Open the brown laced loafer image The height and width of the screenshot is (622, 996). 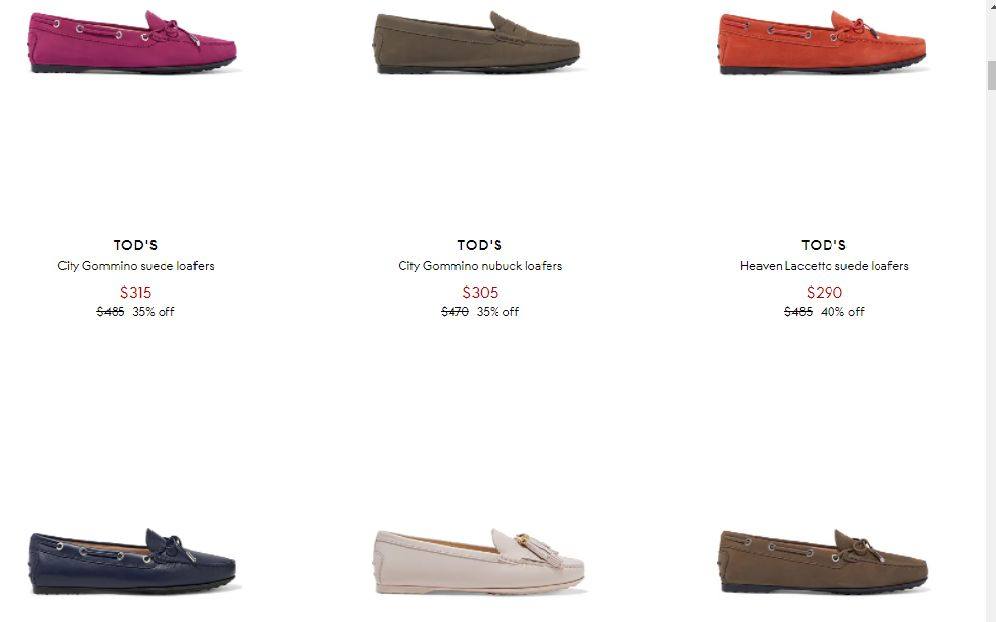(x=824, y=562)
